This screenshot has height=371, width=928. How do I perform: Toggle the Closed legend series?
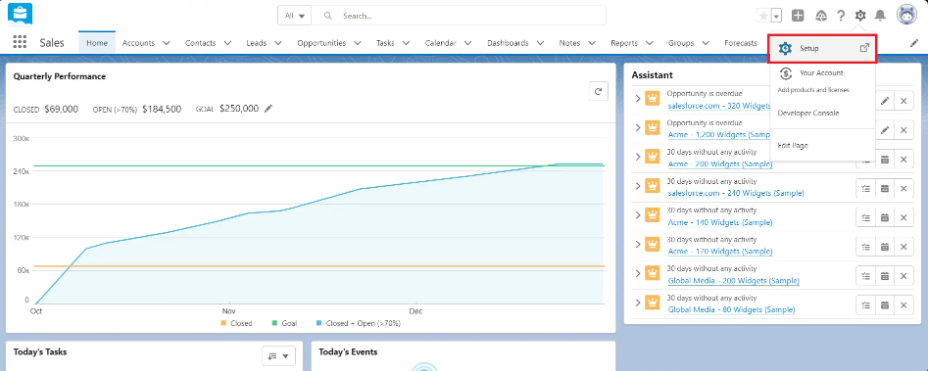pyautogui.click(x=236, y=323)
